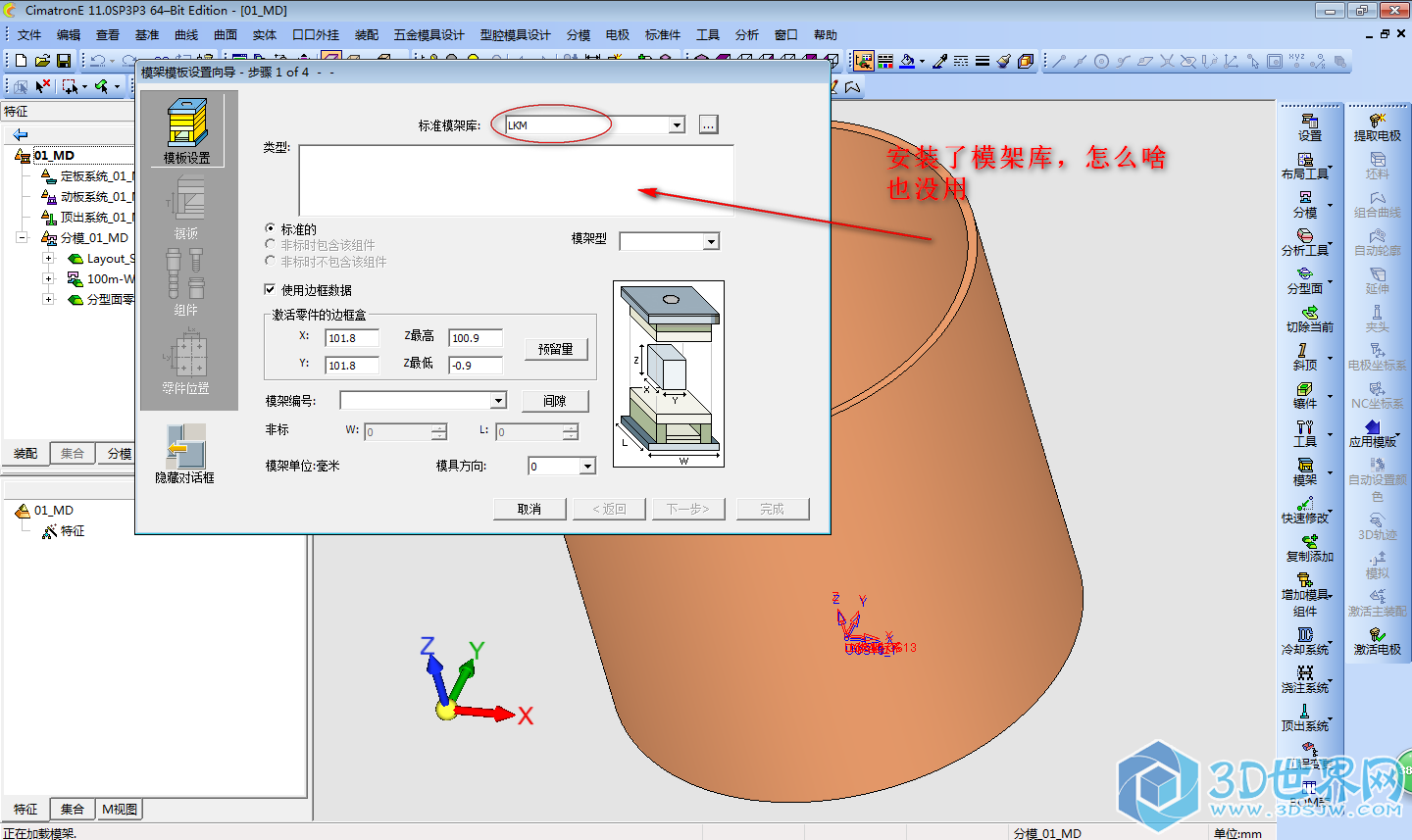
Task: Open the 分析工具 analysis tool
Action: [1305, 242]
